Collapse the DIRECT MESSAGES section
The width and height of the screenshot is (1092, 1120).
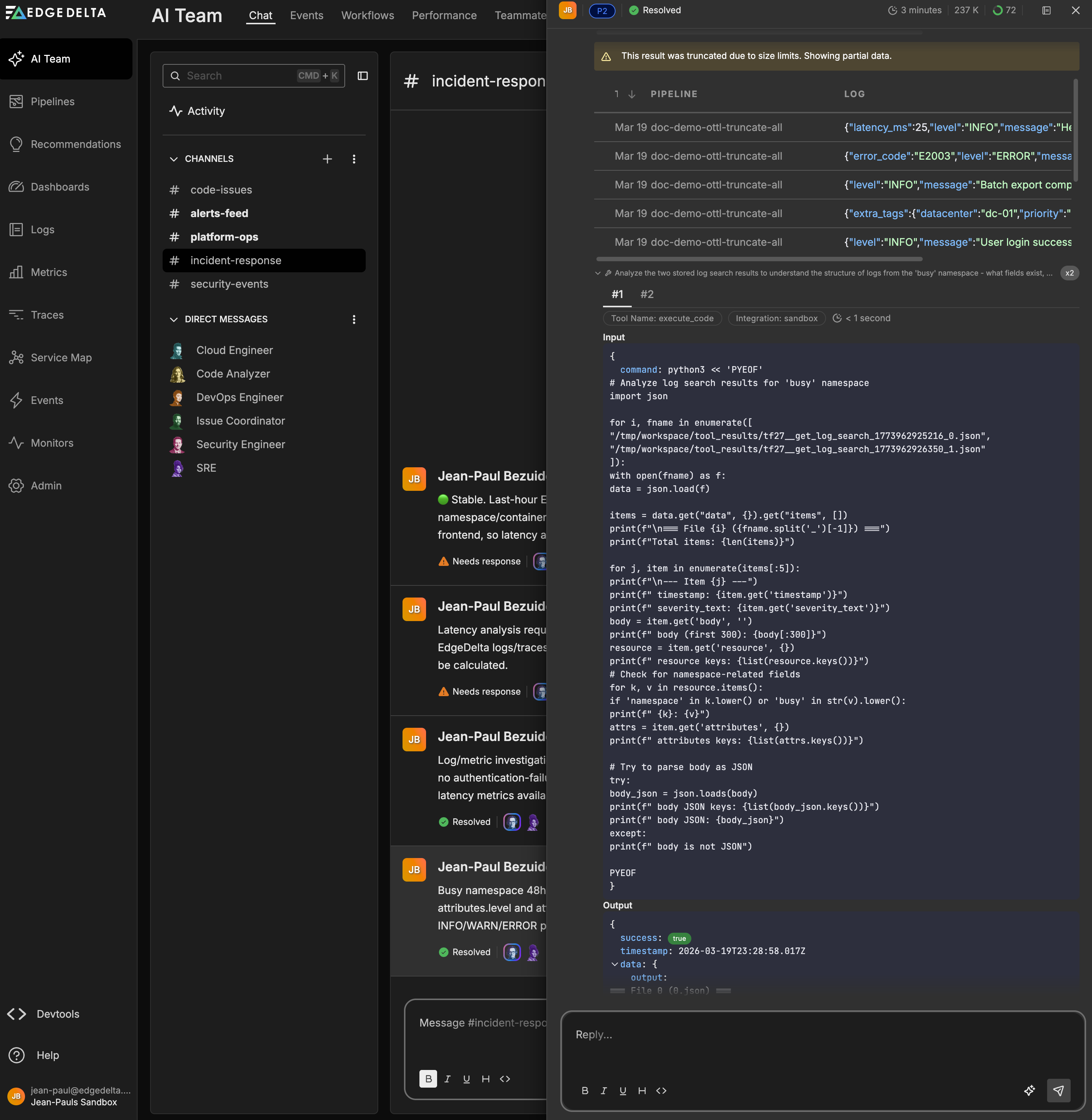(x=174, y=319)
